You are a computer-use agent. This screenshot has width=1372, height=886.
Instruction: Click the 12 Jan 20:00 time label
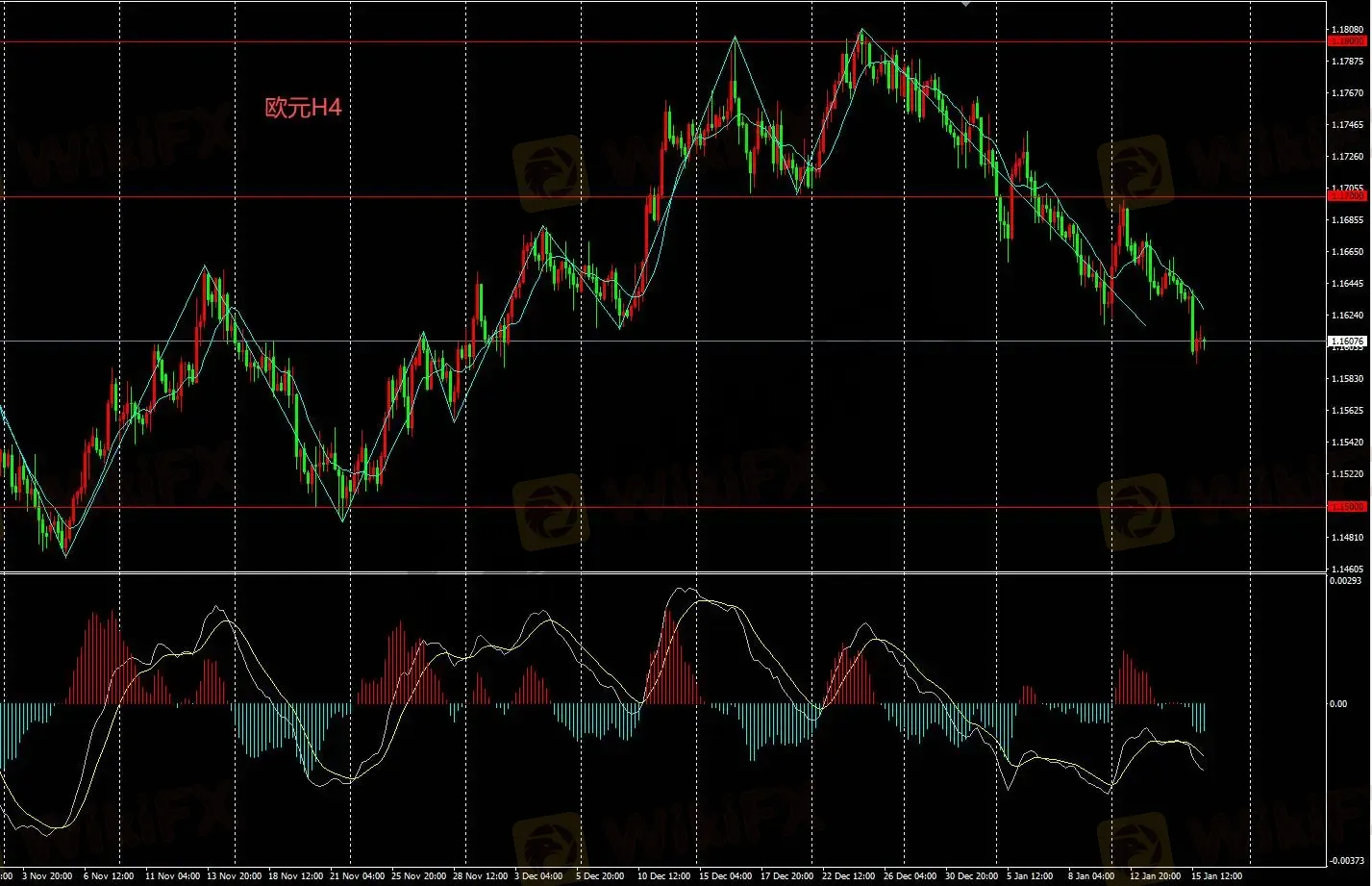click(1158, 877)
